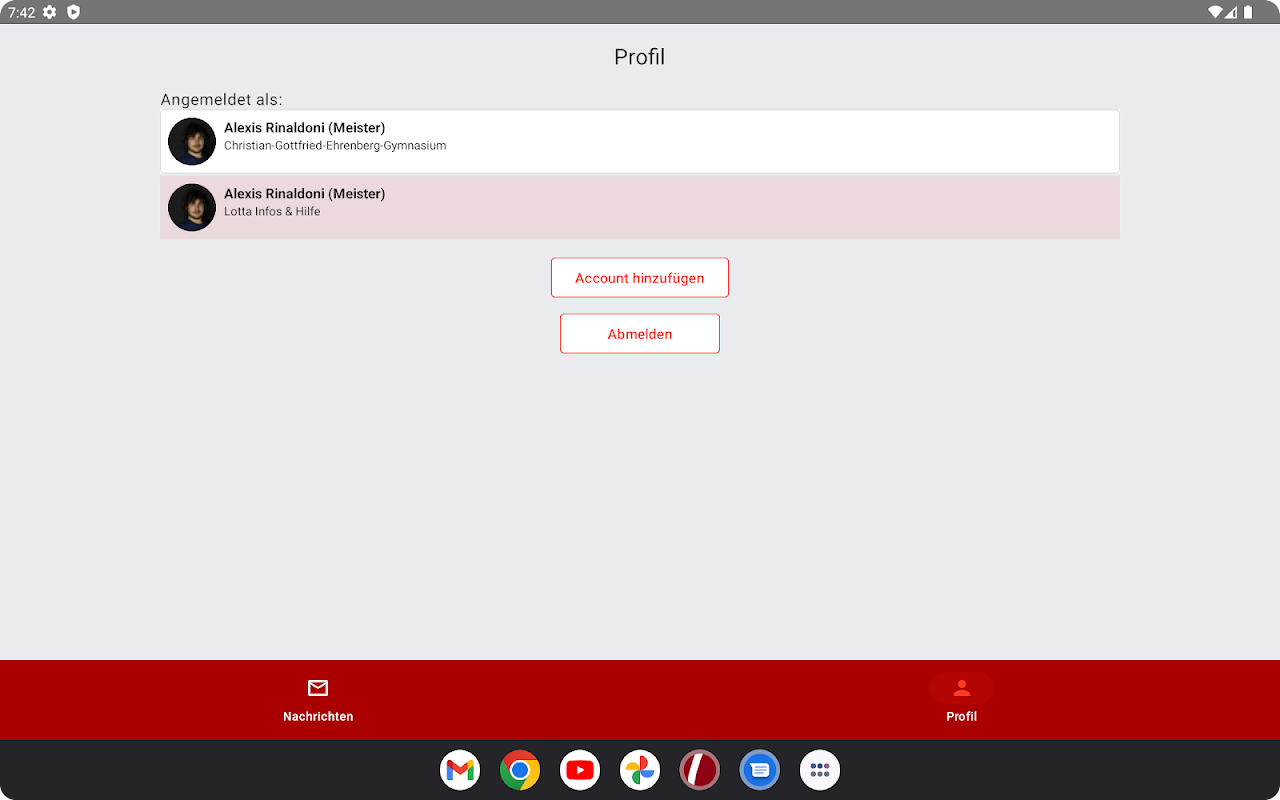Tap the clock showing 7:42
Screen dimensions: 1280x800
22,12
